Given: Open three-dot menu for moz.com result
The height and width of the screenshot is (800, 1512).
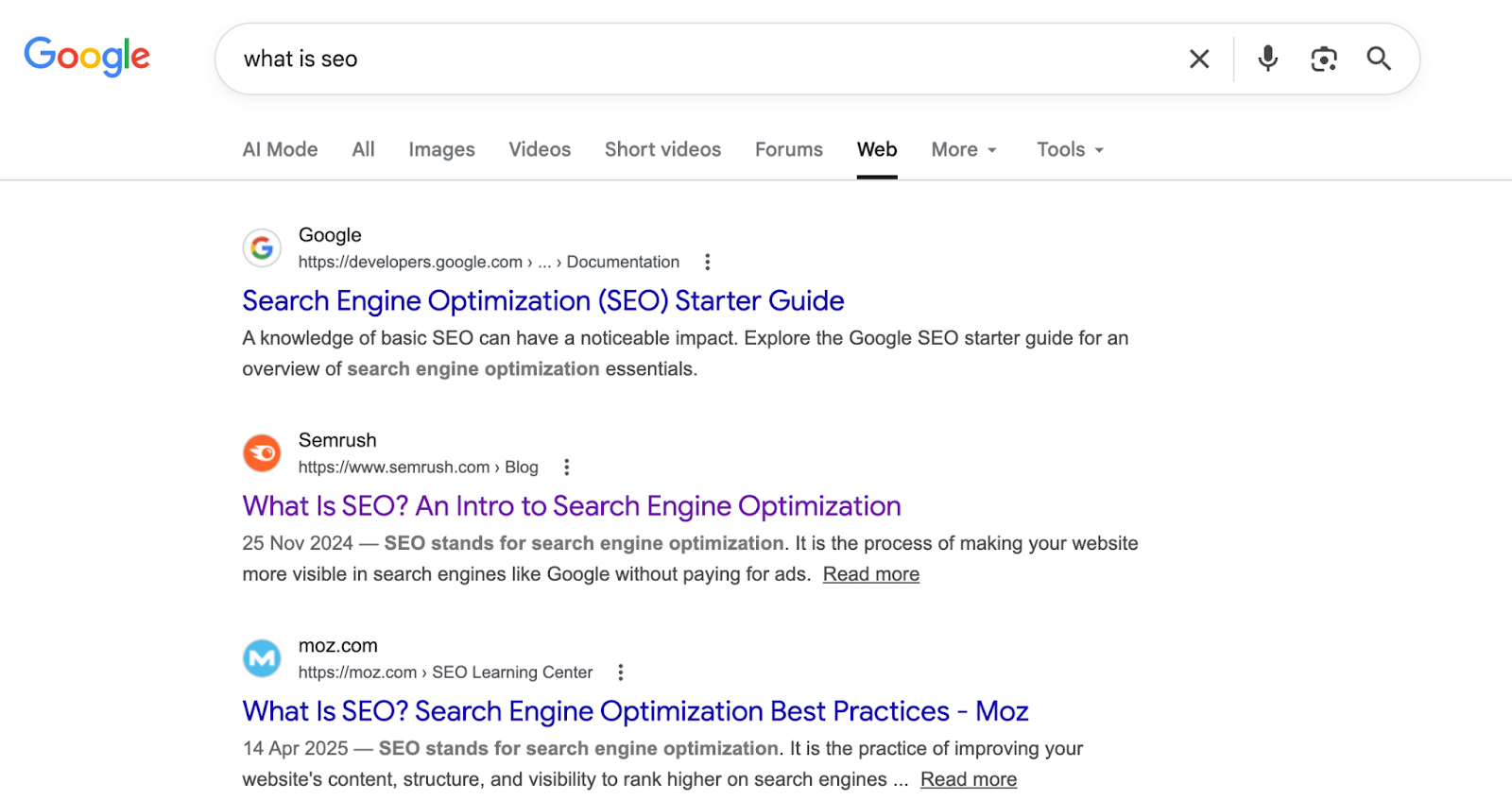Looking at the screenshot, I should pyautogui.click(x=620, y=672).
